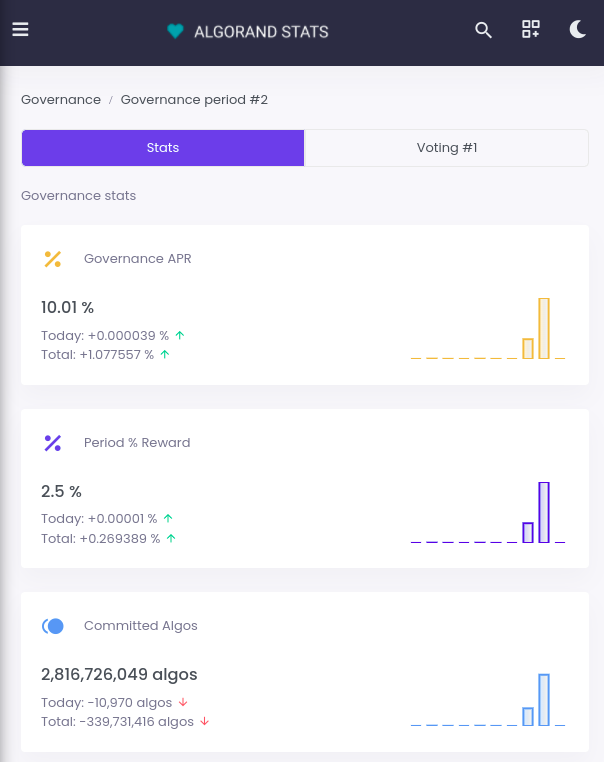604x762 pixels.
Task: Click the Governance period #2 breadcrumb
Action: [194, 100]
